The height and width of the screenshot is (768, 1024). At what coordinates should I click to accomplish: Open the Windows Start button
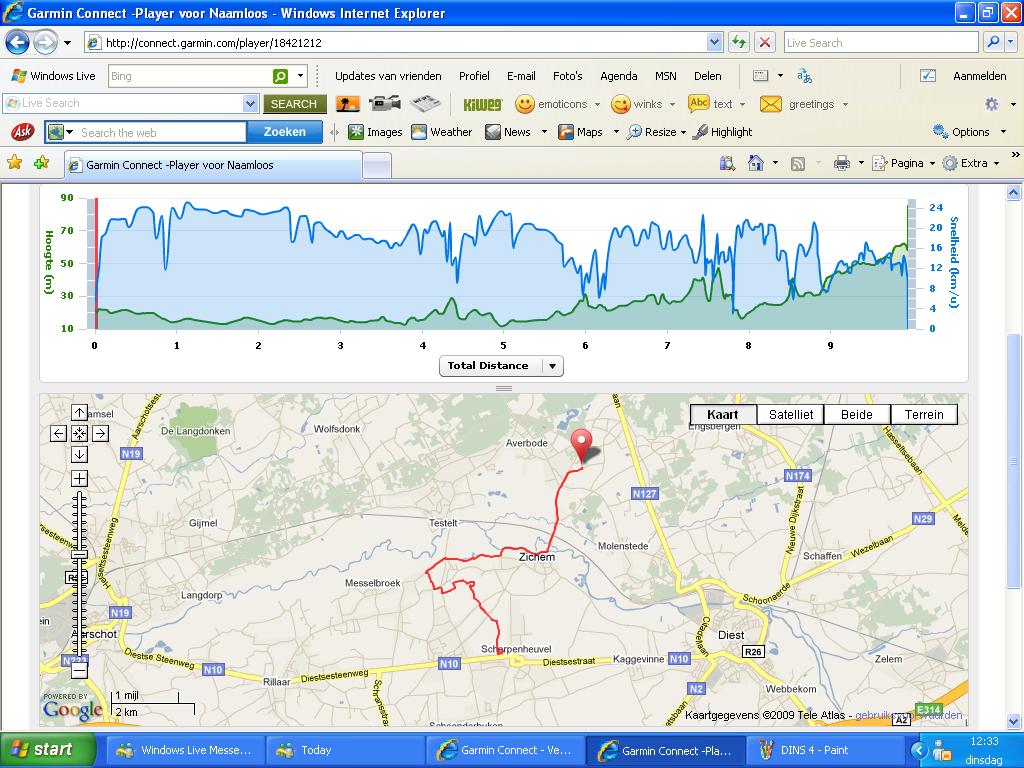tap(48, 750)
